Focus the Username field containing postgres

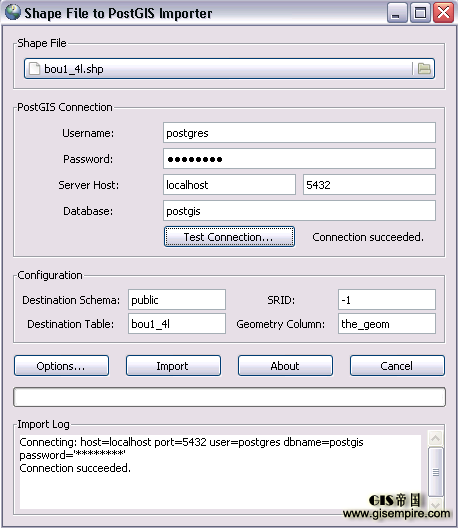pos(299,133)
